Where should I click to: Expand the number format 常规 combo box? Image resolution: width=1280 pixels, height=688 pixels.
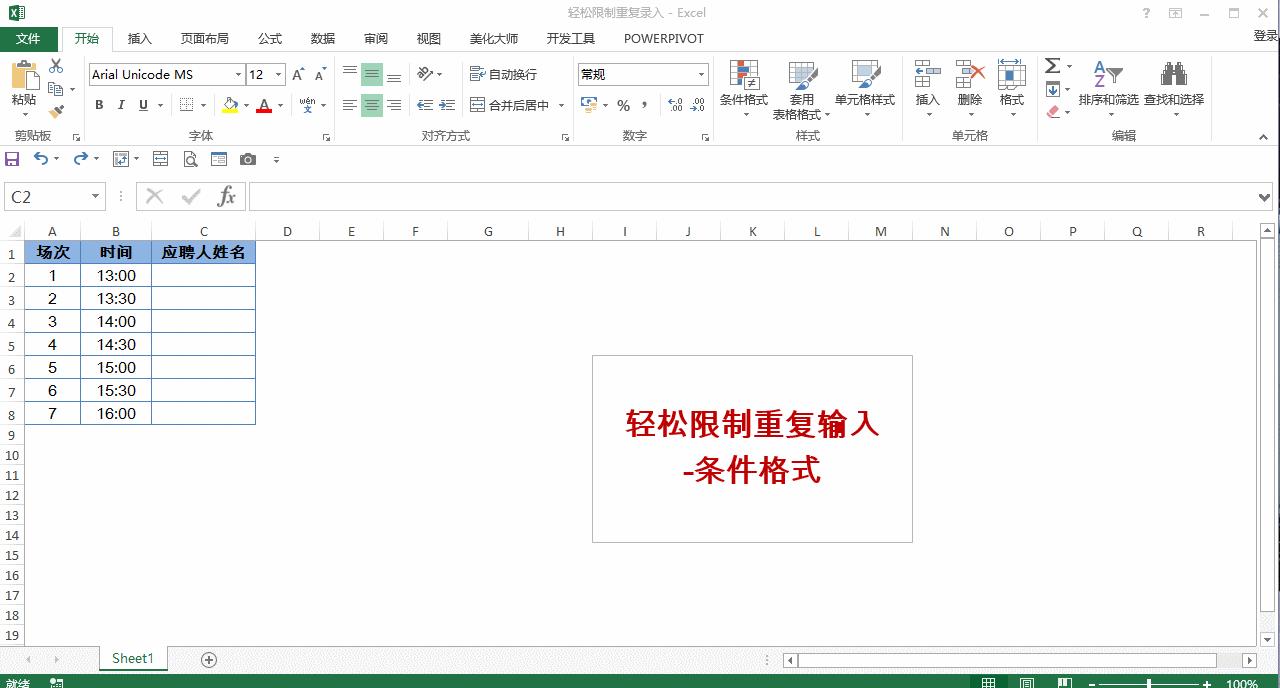pyautogui.click(x=701, y=74)
